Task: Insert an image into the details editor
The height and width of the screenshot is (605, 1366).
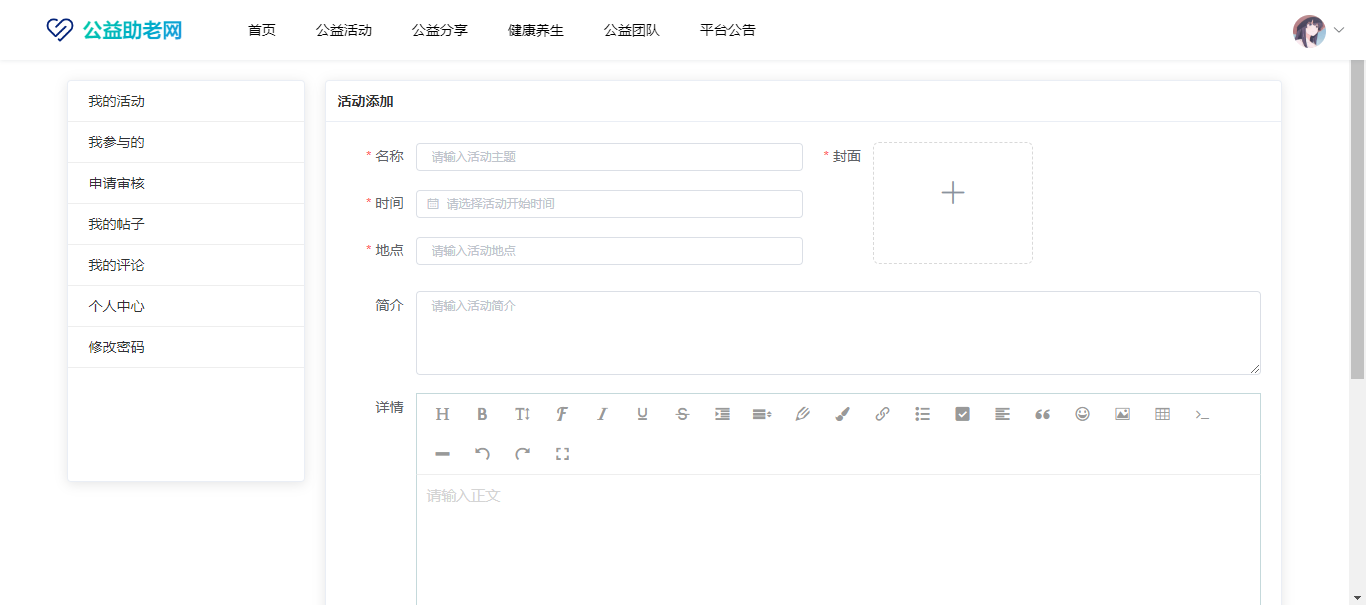Action: 1122,414
